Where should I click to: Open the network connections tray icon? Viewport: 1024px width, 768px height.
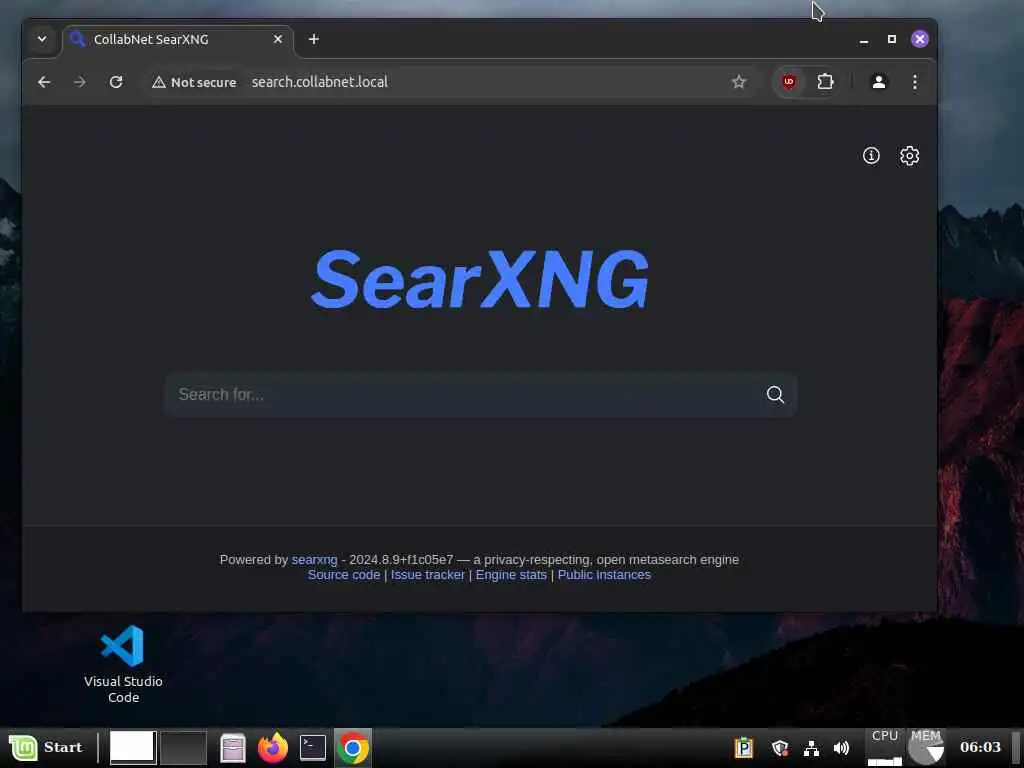811,747
